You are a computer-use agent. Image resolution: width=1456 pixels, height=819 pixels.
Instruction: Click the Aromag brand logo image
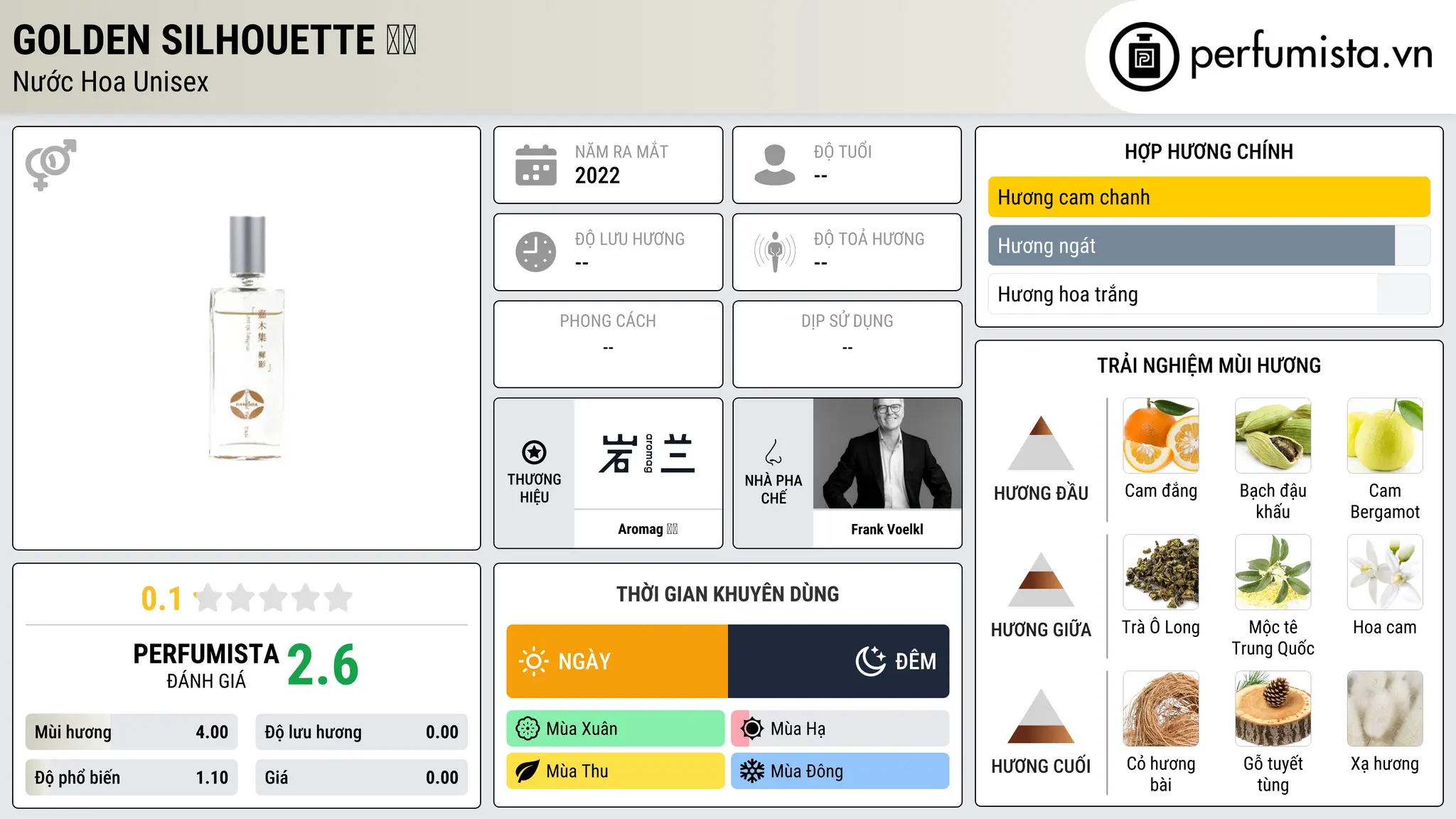(648, 454)
